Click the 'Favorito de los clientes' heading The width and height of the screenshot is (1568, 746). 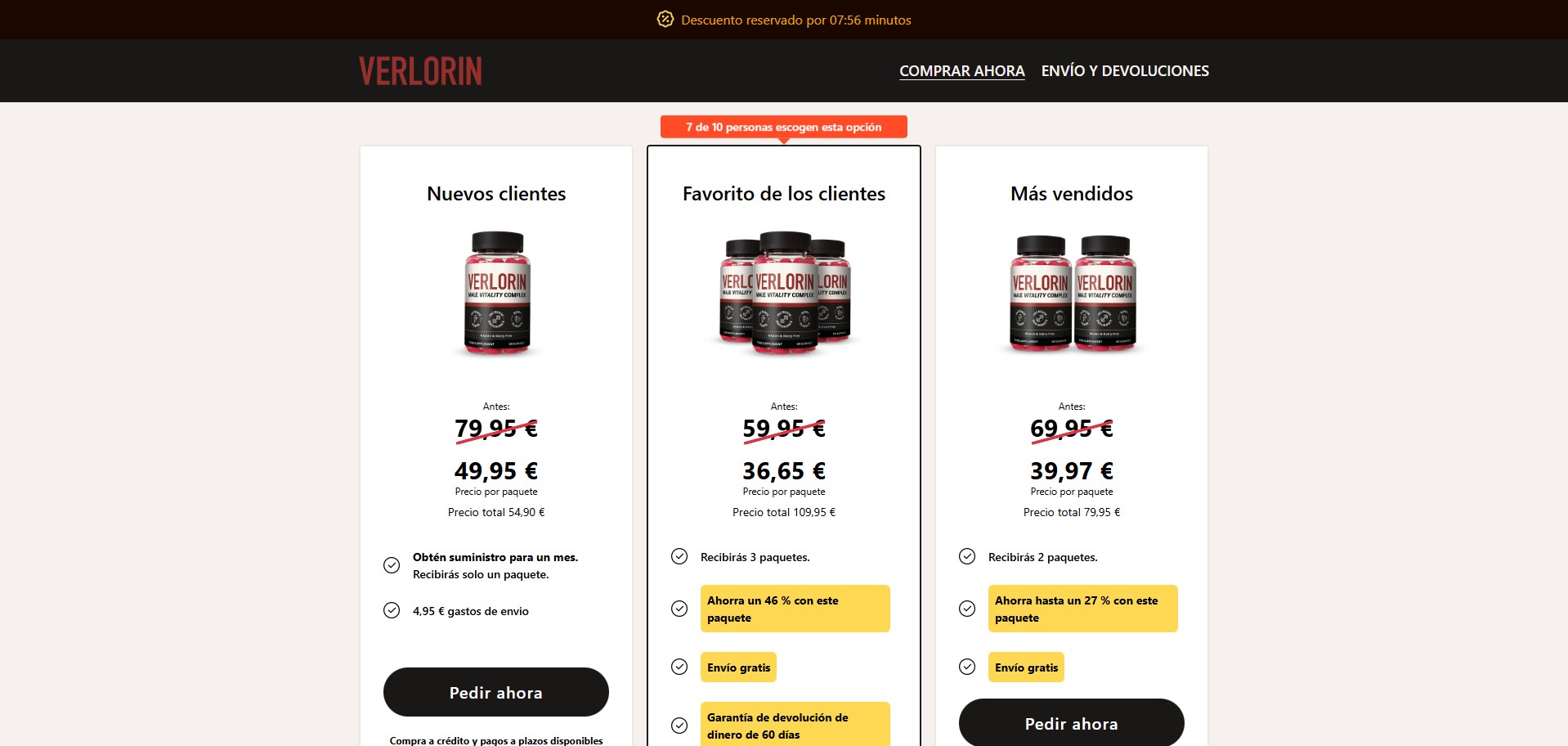784,194
